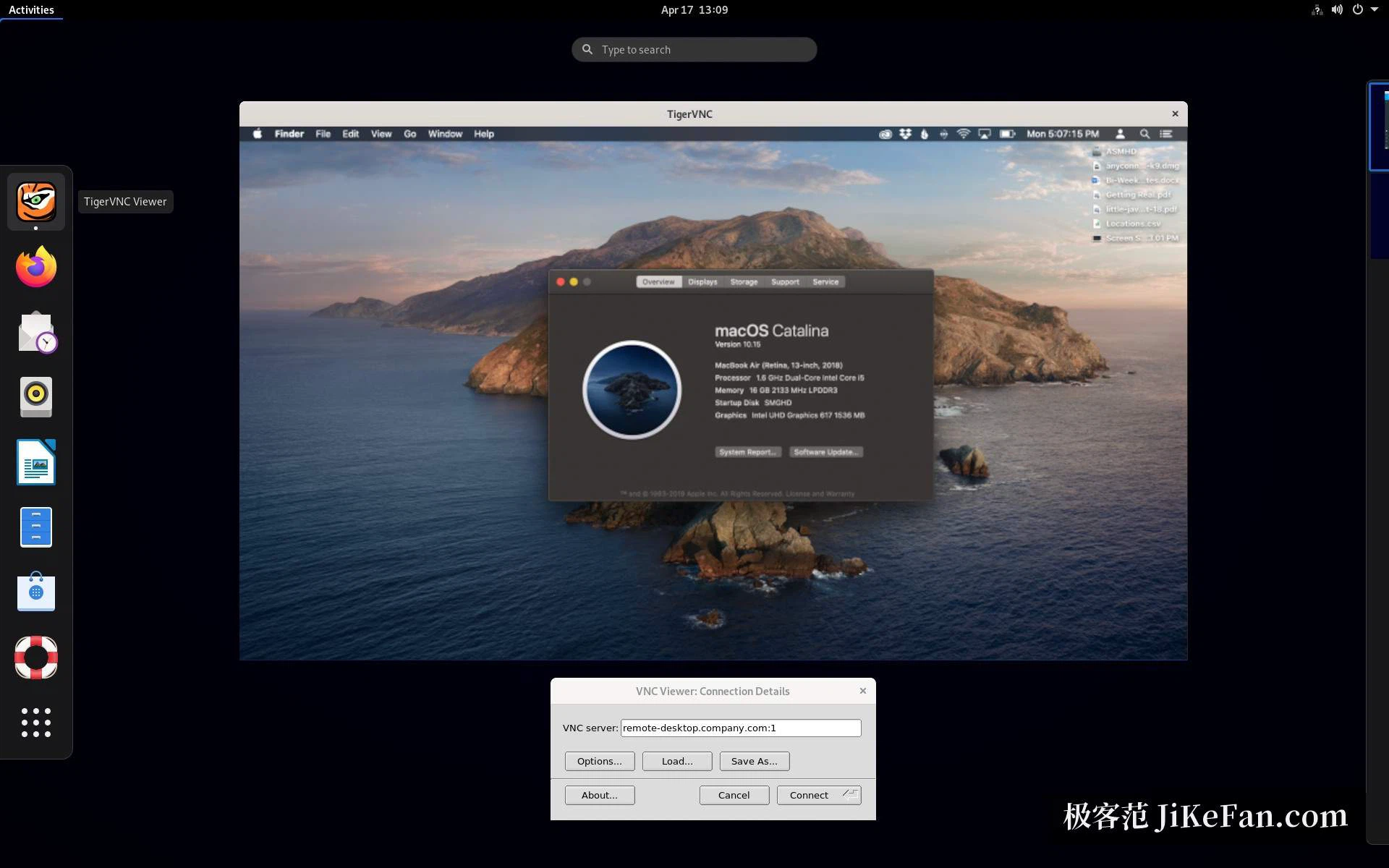The height and width of the screenshot is (868, 1389).
Task: Switch to the Service tab
Action: pos(825,282)
